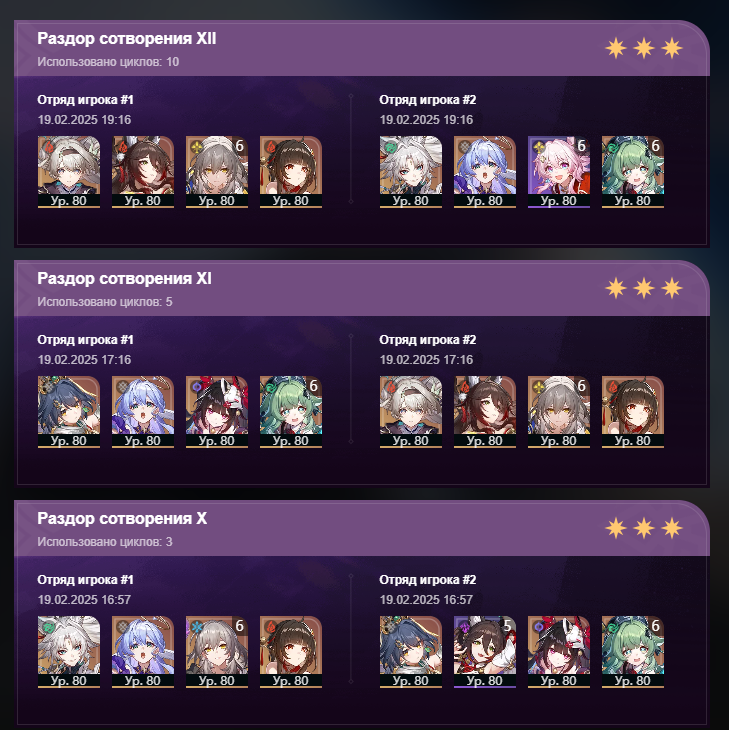Open eidolon-5 character portrait in stage X squad #2
The image size is (729, 730).
click(x=485, y=652)
